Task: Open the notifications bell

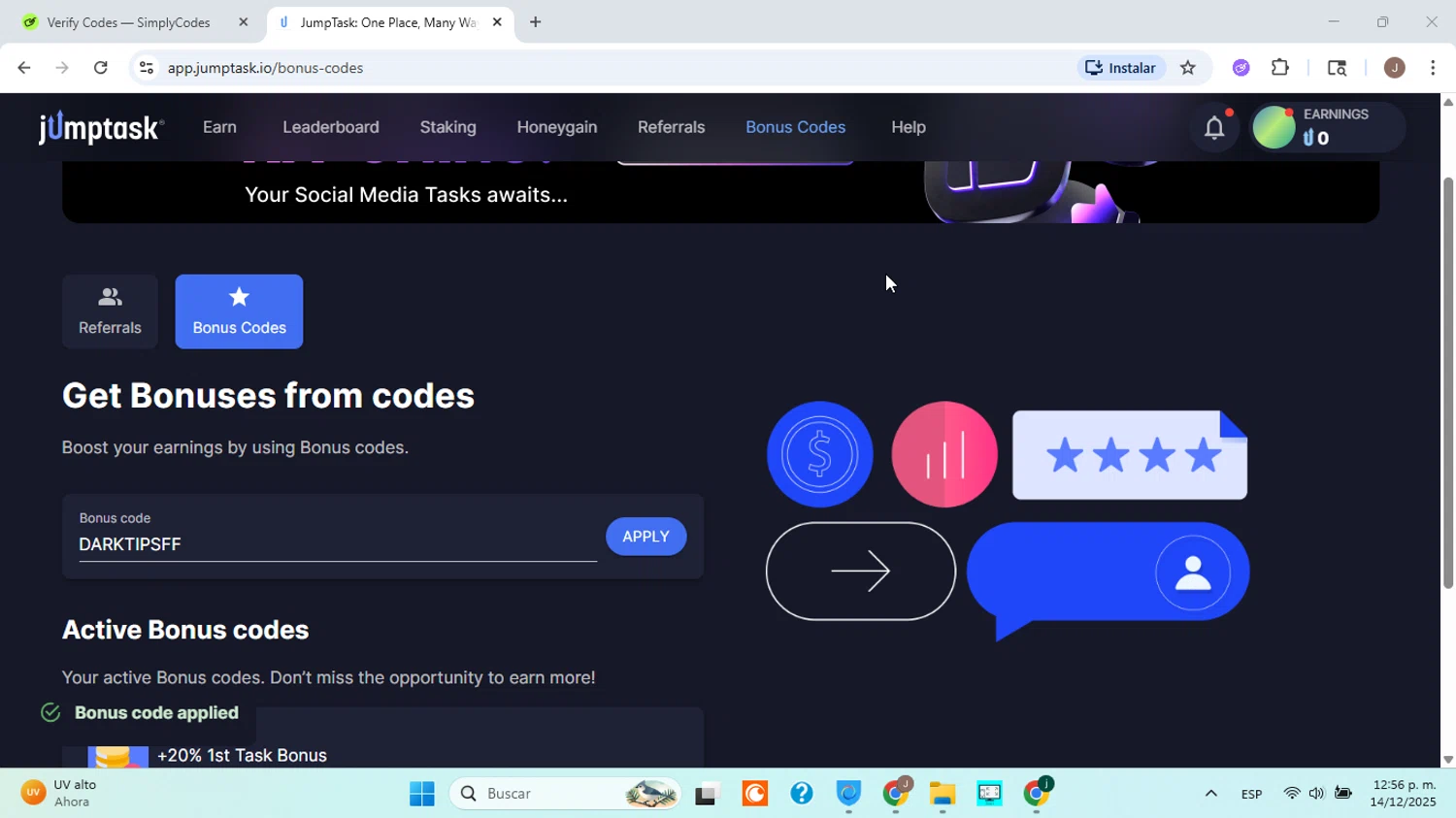Action: 1214,127
